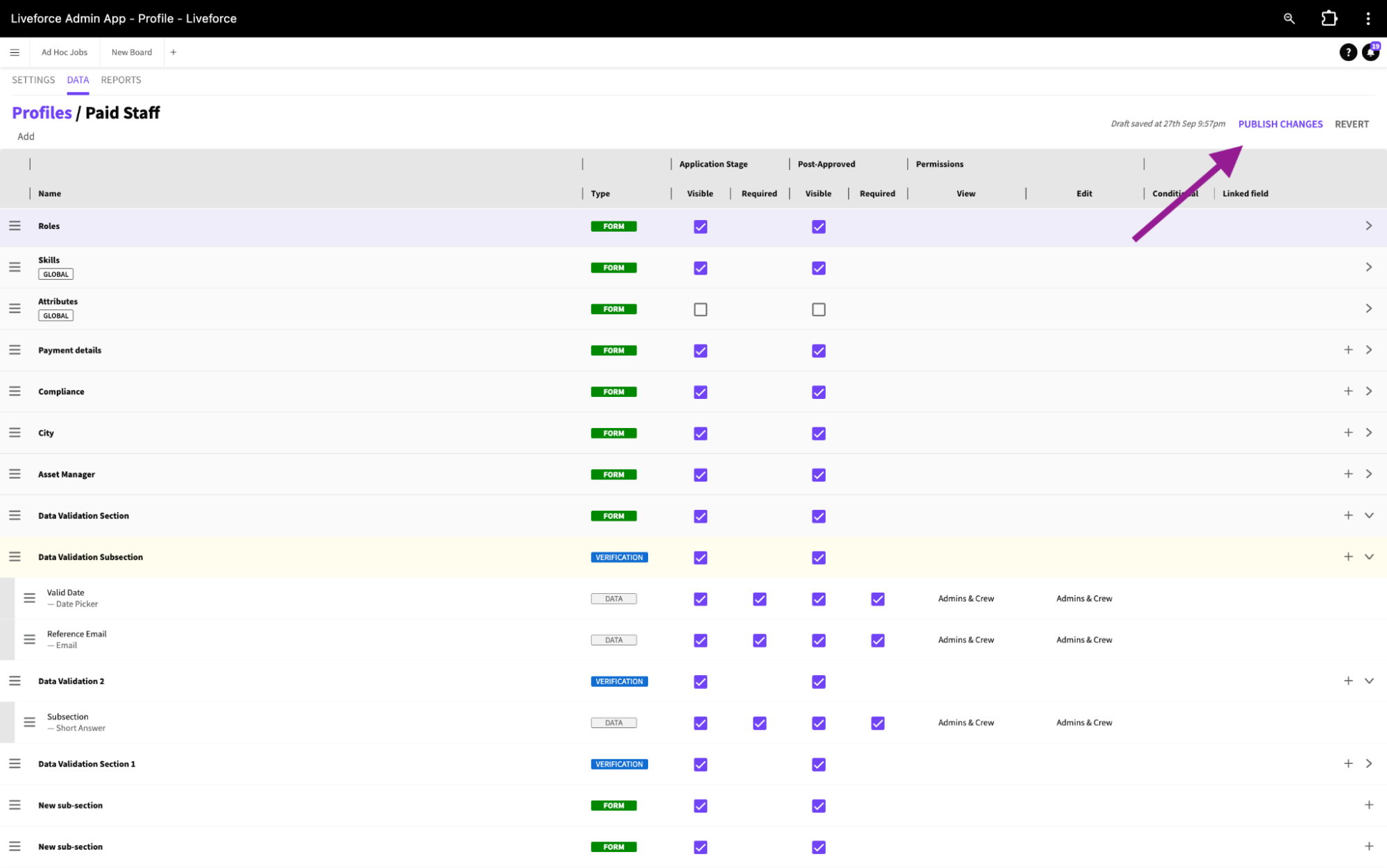This screenshot has width=1387, height=868.
Task: Enable Post-Approved visible checkbox for Attributes
Action: (819, 309)
